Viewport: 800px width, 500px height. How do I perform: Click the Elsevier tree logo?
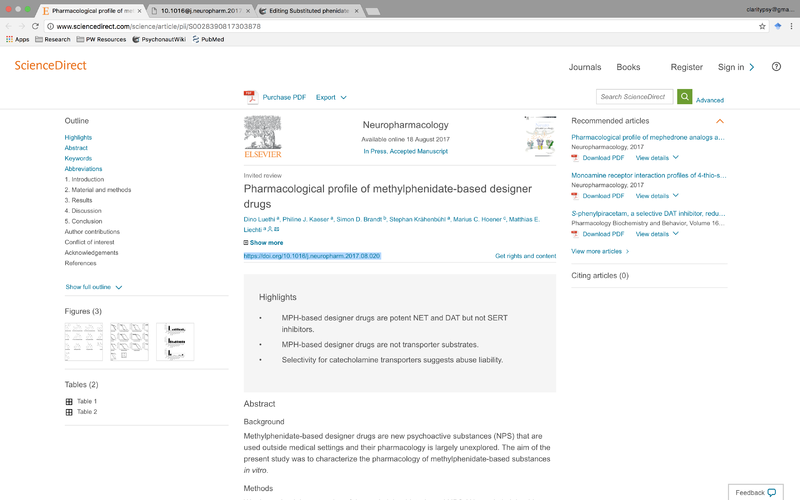263,133
